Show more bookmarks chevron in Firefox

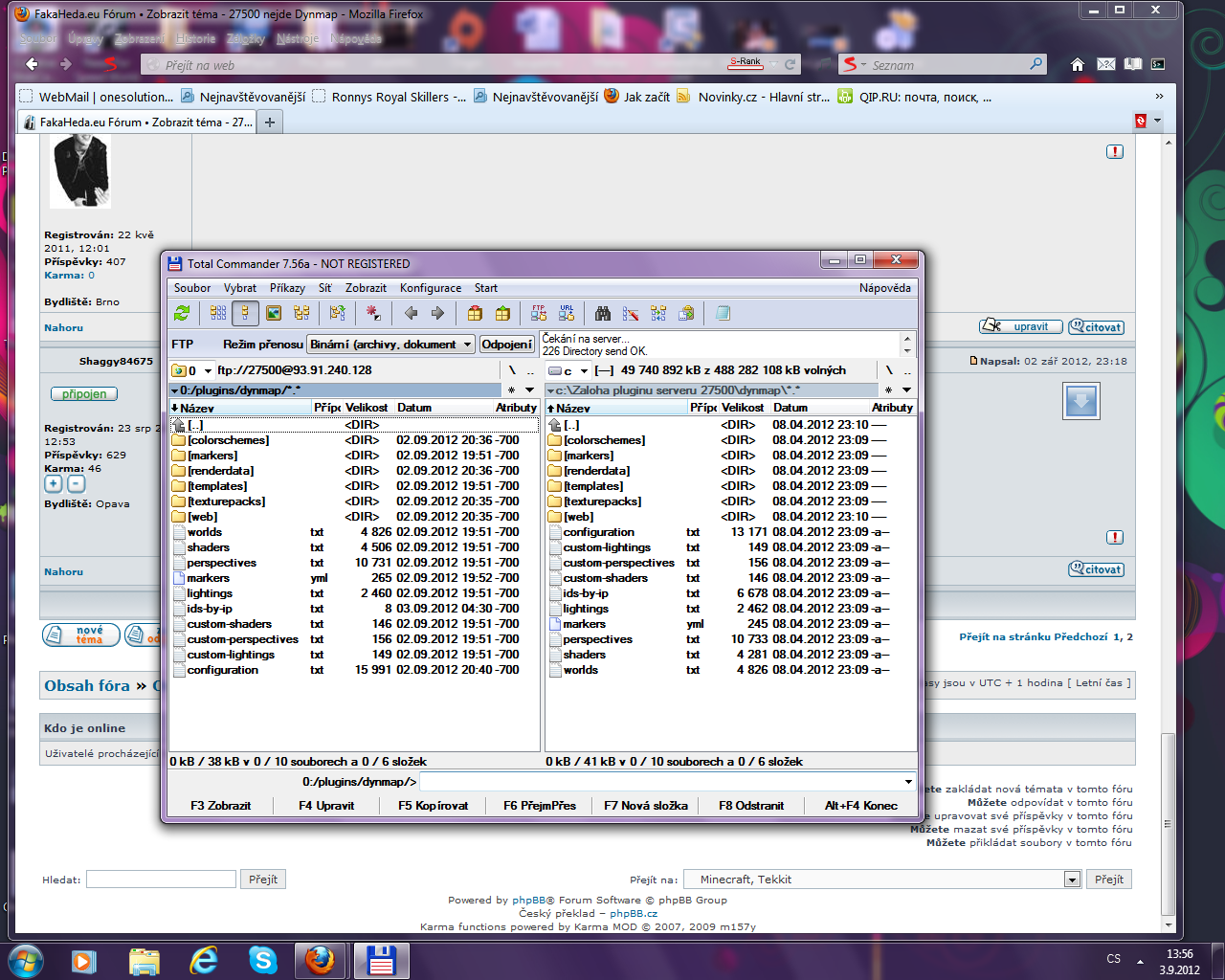[x=1159, y=97]
